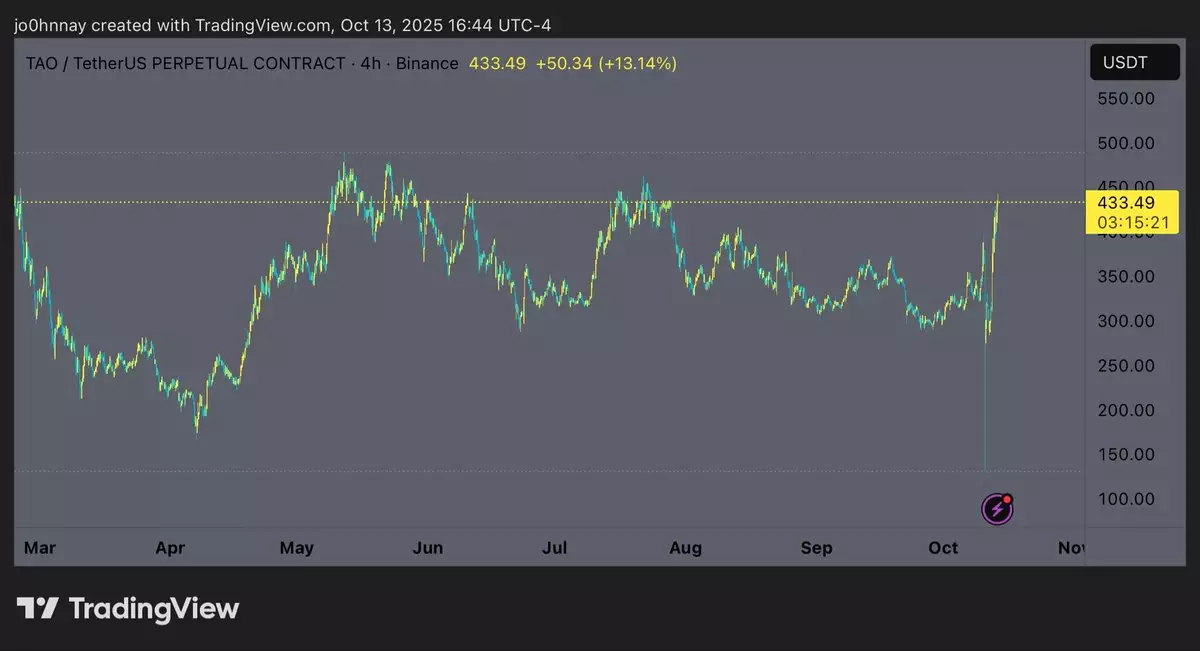Click the 100.00 price axis label
Image resolution: width=1200 pixels, height=651 pixels.
coord(1126,499)
